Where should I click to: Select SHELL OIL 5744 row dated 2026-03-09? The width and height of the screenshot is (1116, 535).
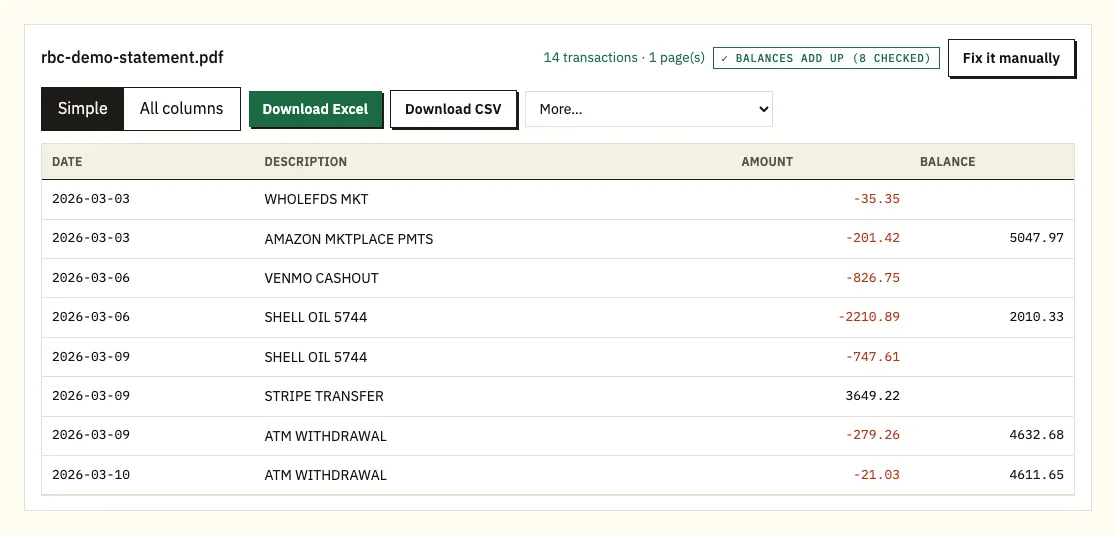point(557,357)
